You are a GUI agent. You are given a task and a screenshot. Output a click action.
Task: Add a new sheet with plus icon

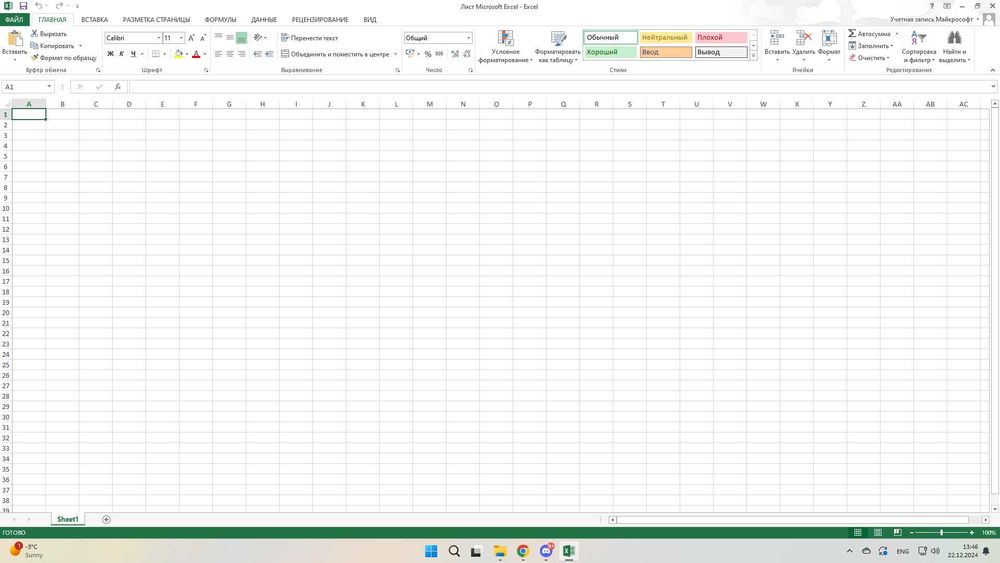107,520
